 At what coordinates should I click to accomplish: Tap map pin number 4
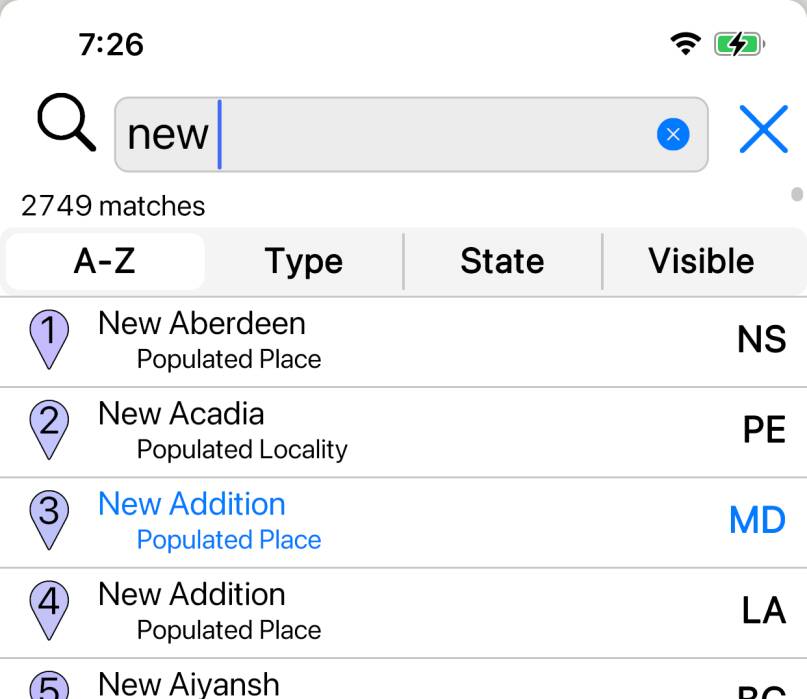coord(50,609)
